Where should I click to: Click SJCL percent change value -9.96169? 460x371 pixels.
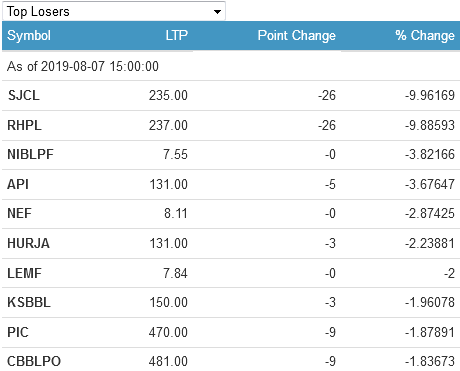430,95
